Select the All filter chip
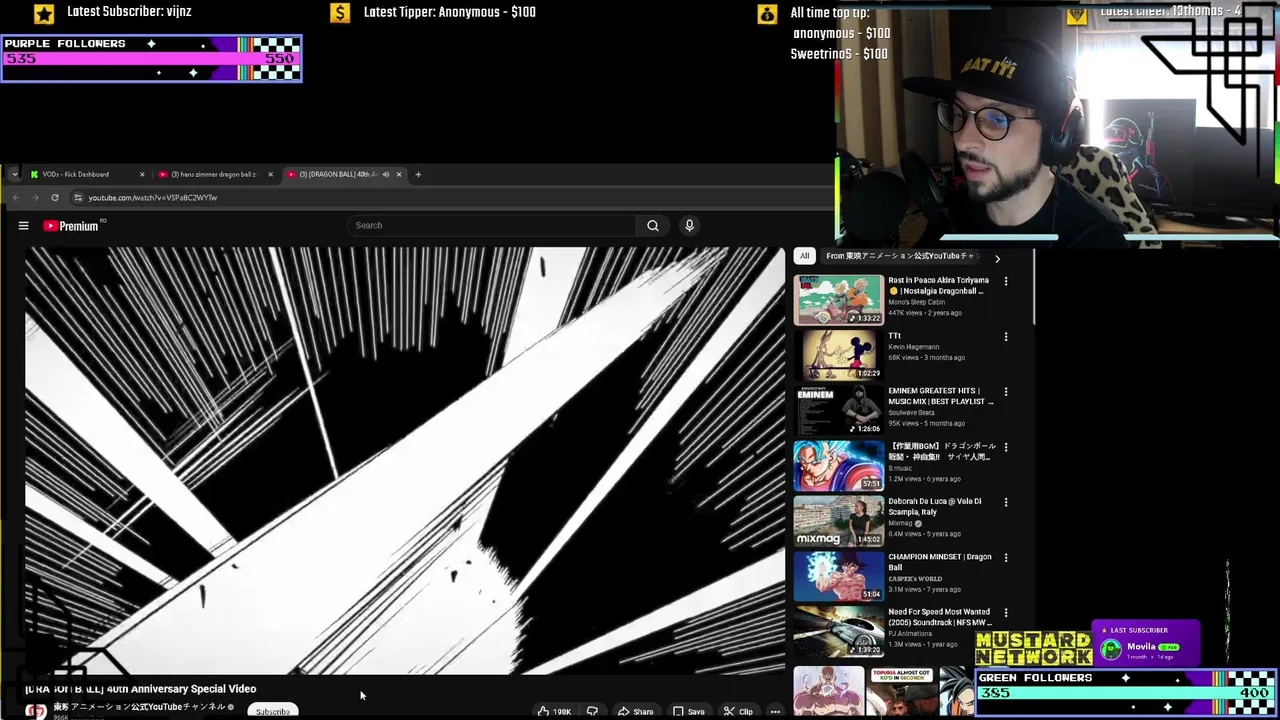 coord(804,256)
